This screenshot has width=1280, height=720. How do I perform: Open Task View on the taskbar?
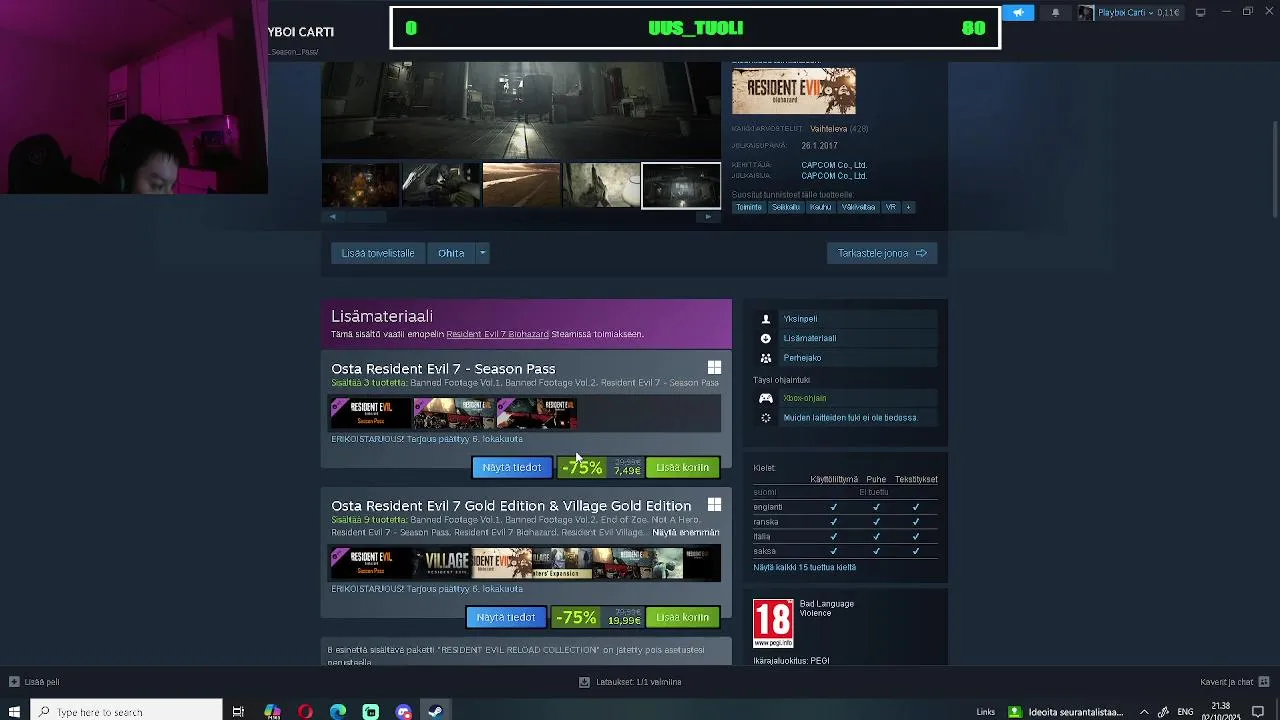(238, 712)
